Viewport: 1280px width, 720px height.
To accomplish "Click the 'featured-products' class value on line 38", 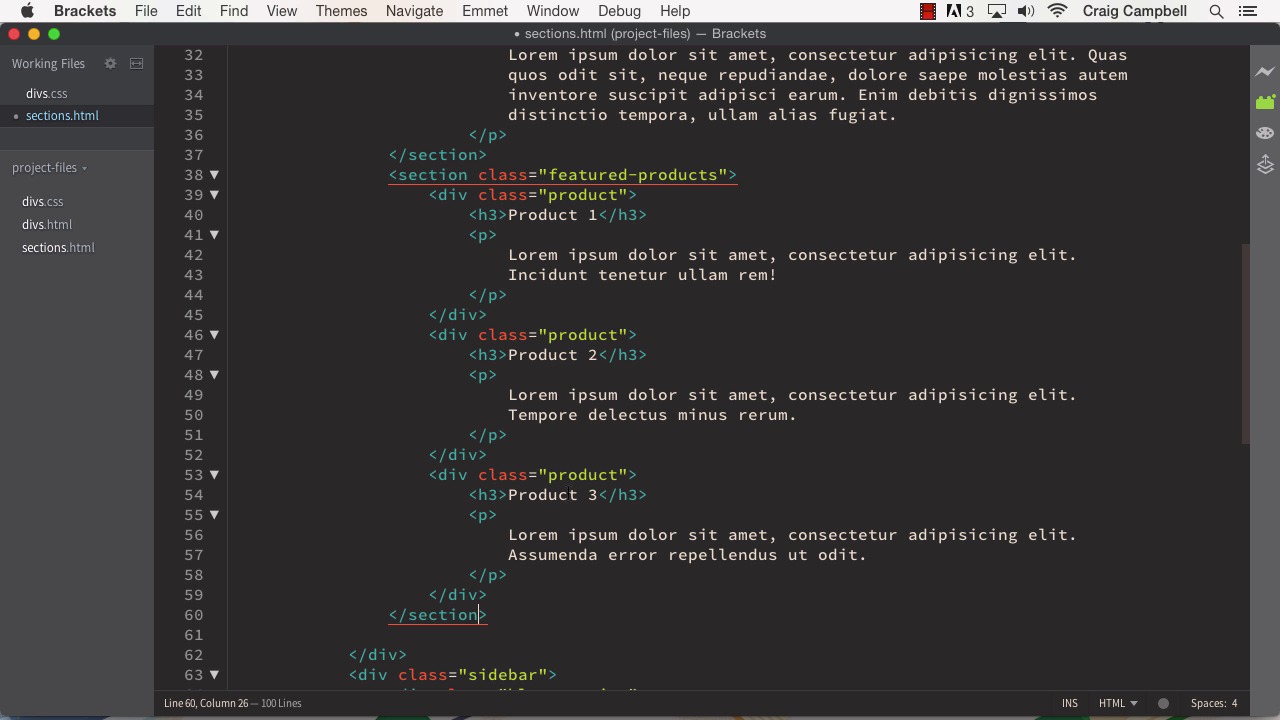I will click(x=633, y=175).
